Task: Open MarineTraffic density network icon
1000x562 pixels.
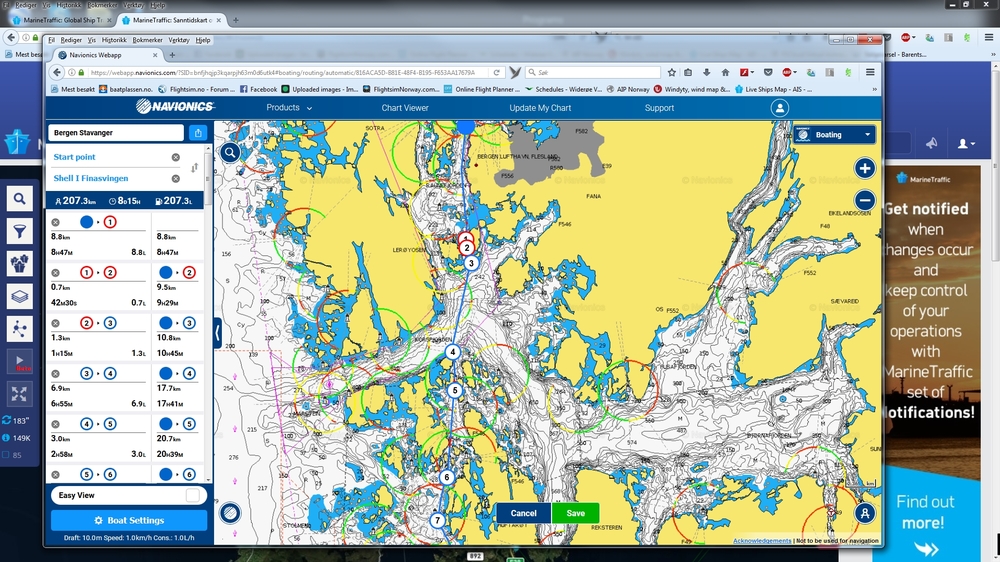Action: coord(19,329)
